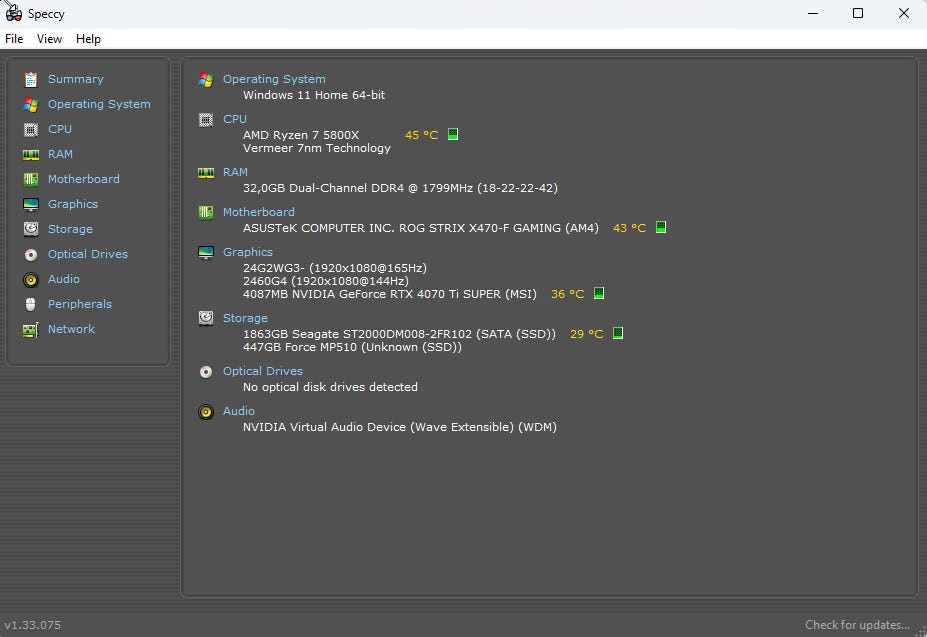Click the Windows 11 Home 64-bit text
Screen dimensions: 927x637
pyautogui.click(x=314, y=95)
